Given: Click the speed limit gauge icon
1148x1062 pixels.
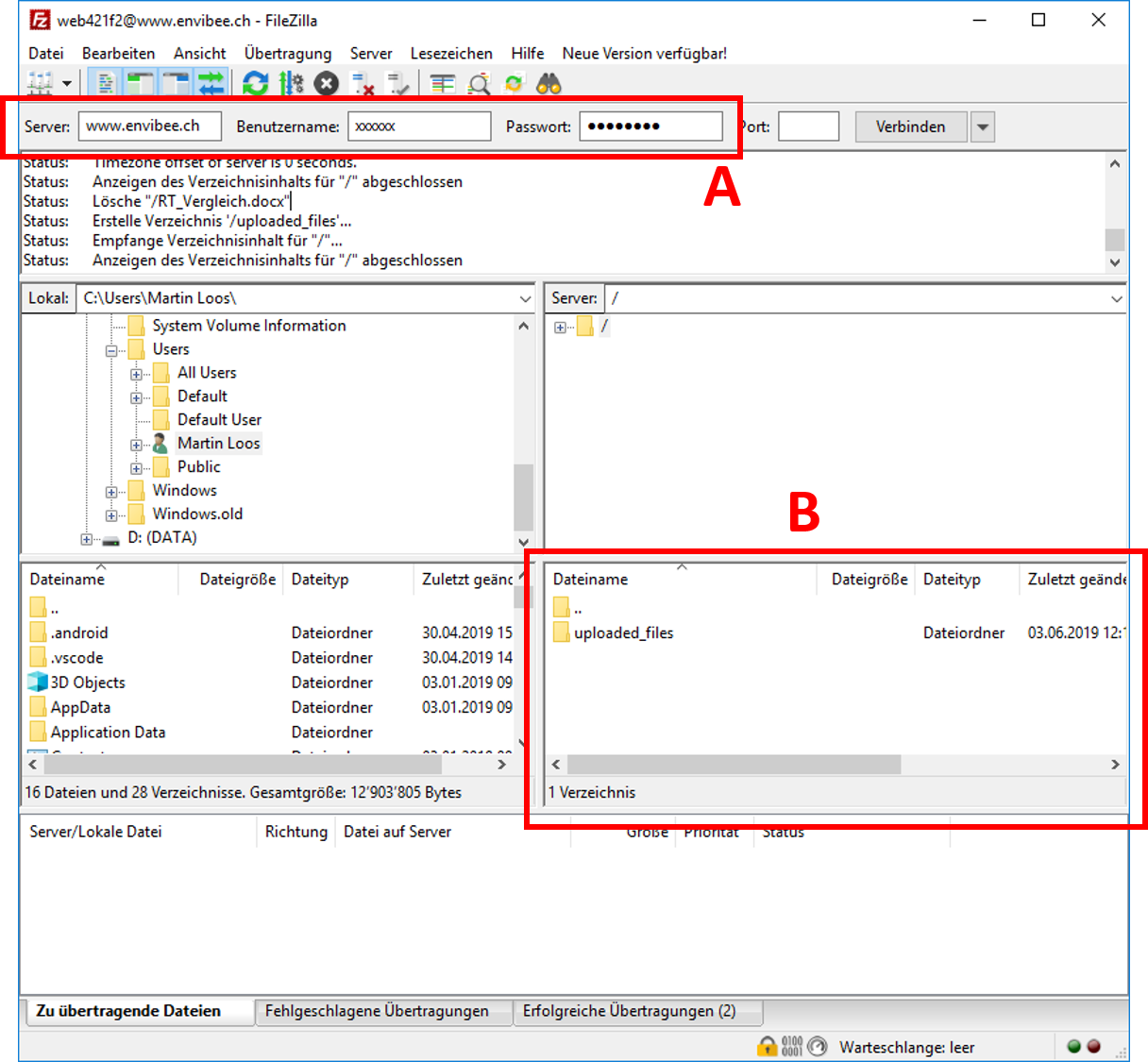Looking at the screenshot, I should tap(818, 1046).
